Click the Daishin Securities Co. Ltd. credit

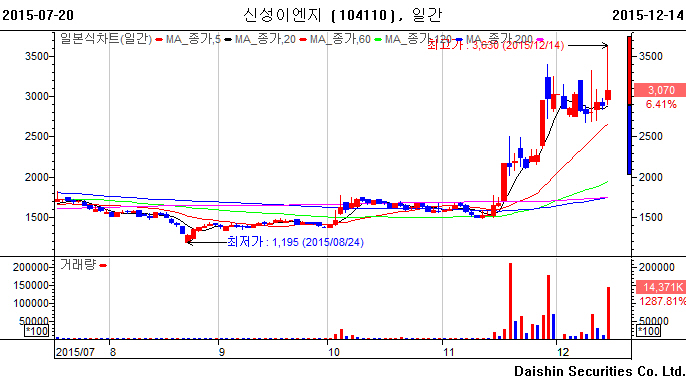click(599, 372)
